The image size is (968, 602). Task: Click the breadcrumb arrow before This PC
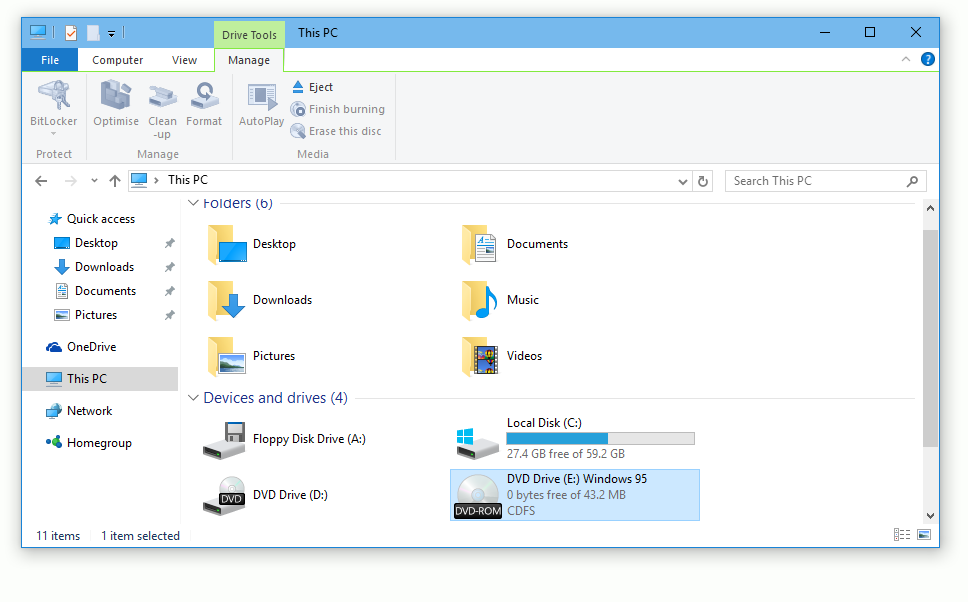click(157, 180)
